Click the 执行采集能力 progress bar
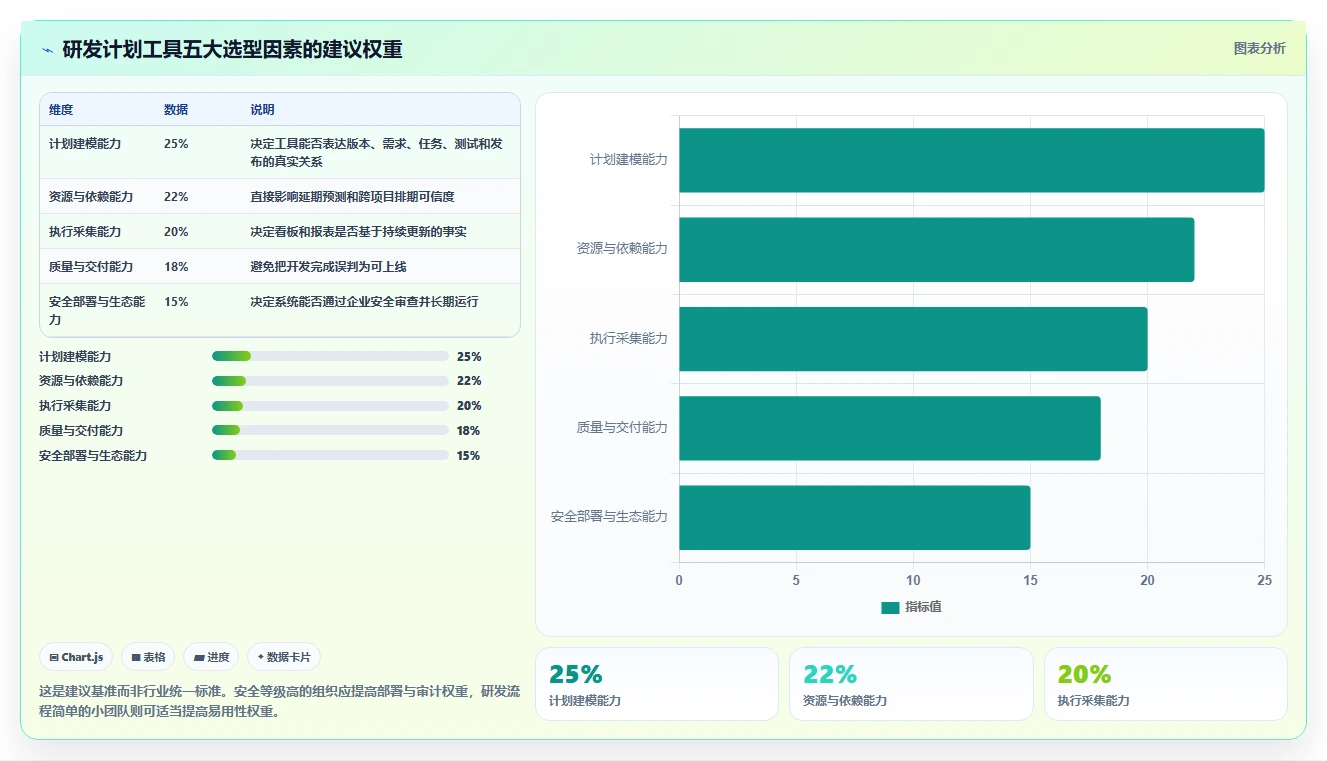 330,406
